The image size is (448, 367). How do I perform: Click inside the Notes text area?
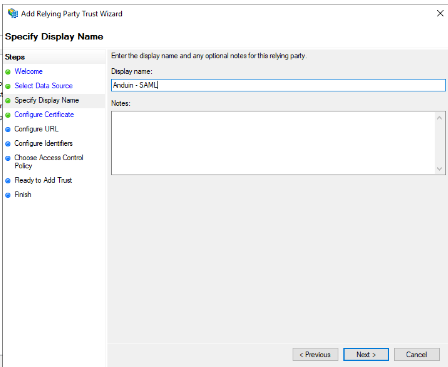click(x=272, y=143)
